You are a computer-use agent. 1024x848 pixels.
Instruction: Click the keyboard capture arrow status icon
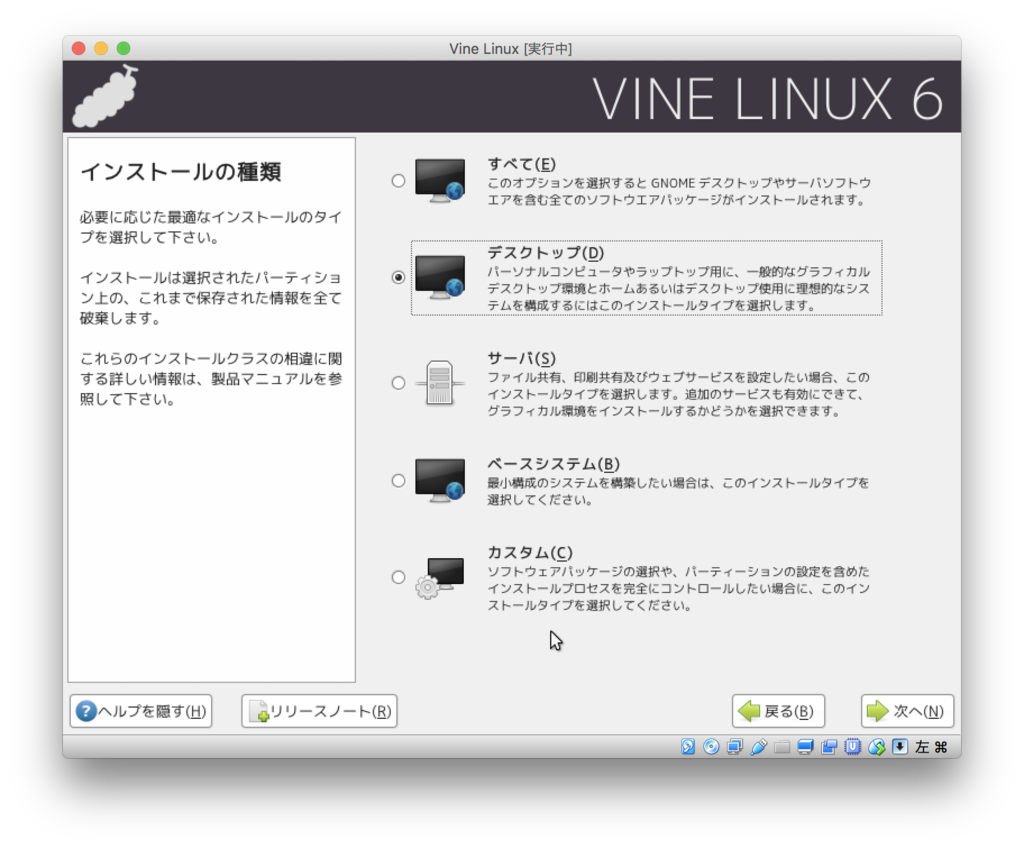900,747
